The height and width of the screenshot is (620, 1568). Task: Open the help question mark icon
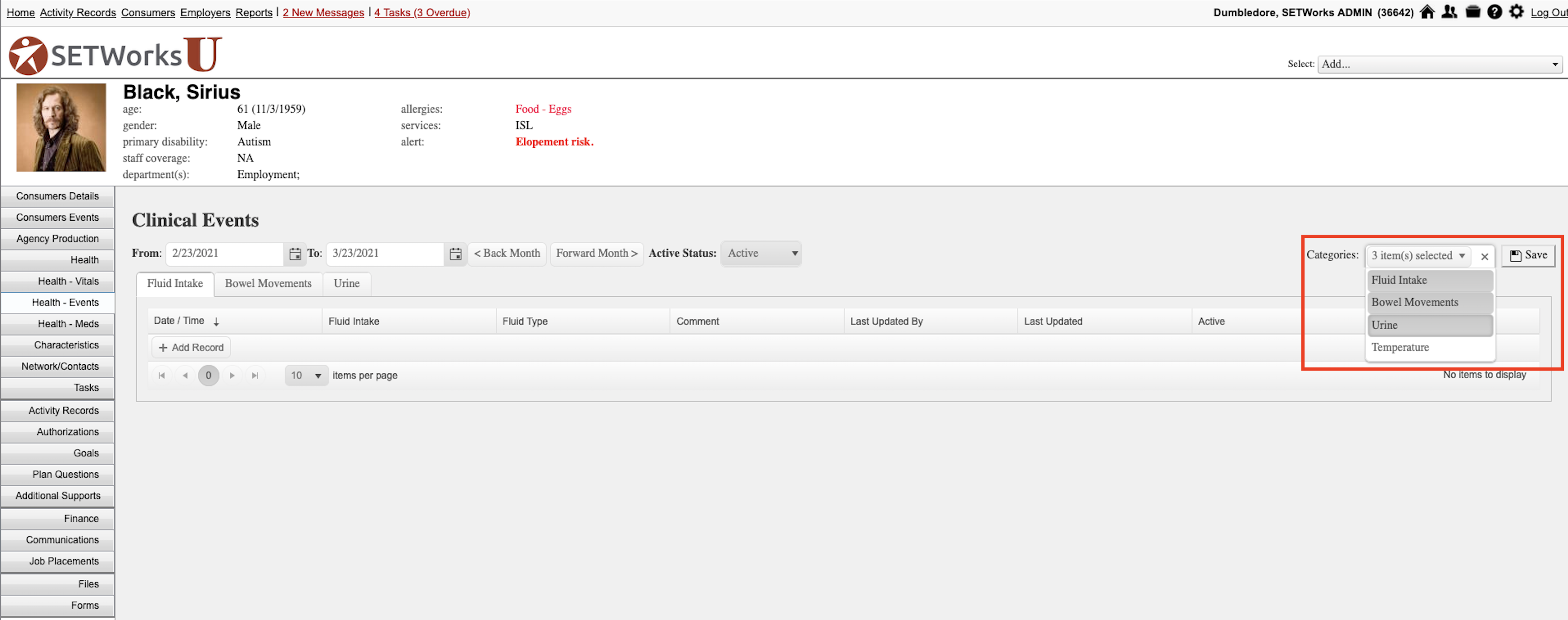[x=1494, y=12]
